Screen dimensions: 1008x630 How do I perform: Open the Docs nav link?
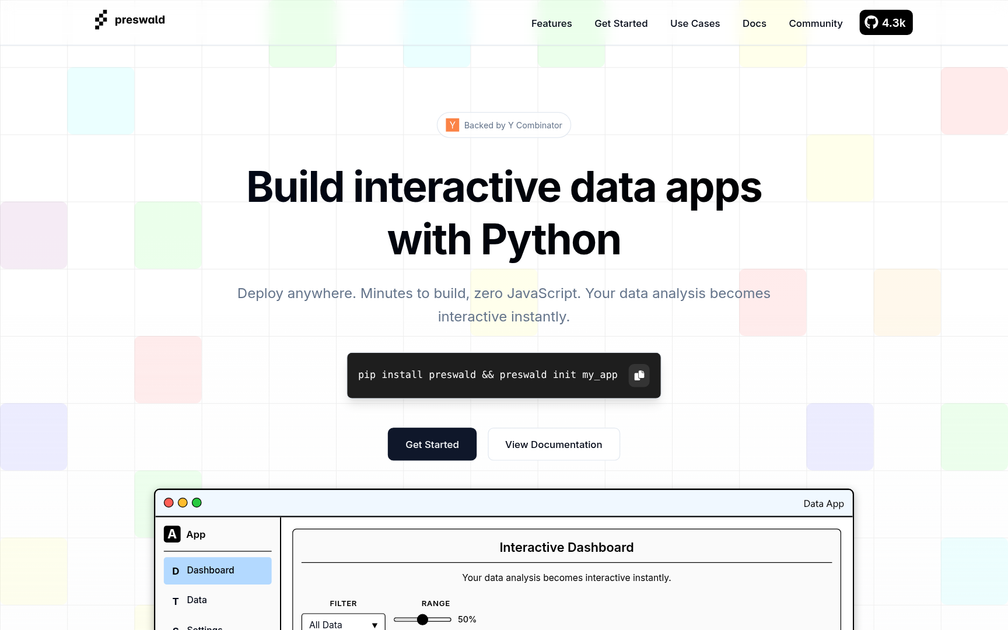tap(754, 23)
